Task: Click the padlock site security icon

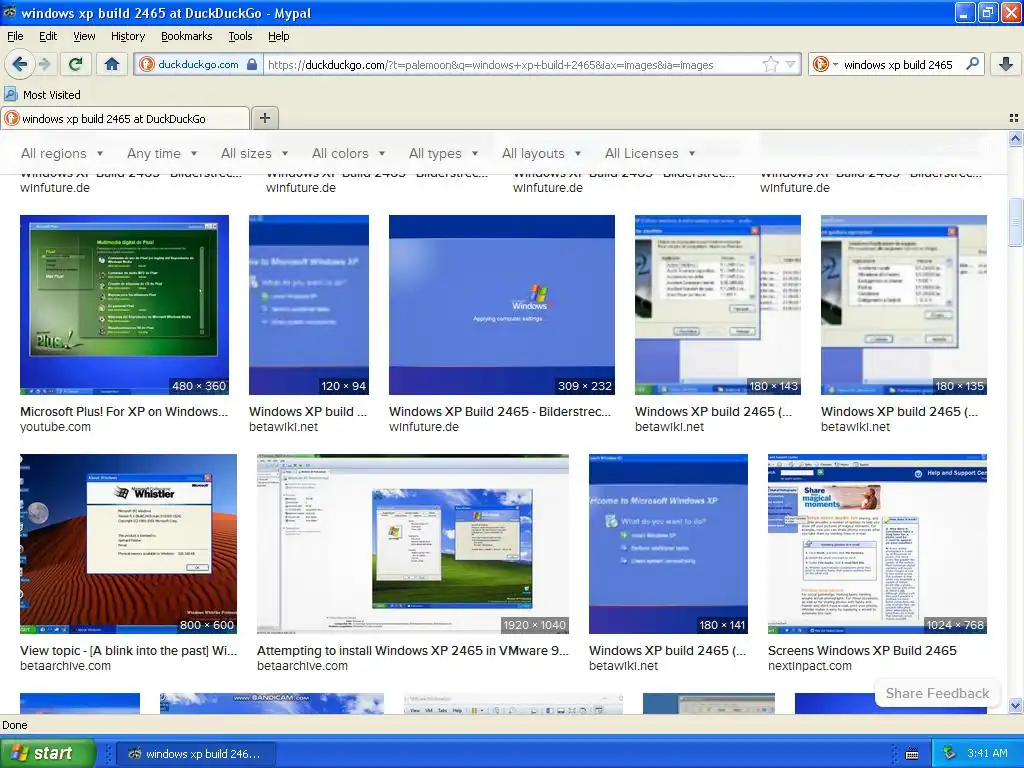Action: click(251, 64)
